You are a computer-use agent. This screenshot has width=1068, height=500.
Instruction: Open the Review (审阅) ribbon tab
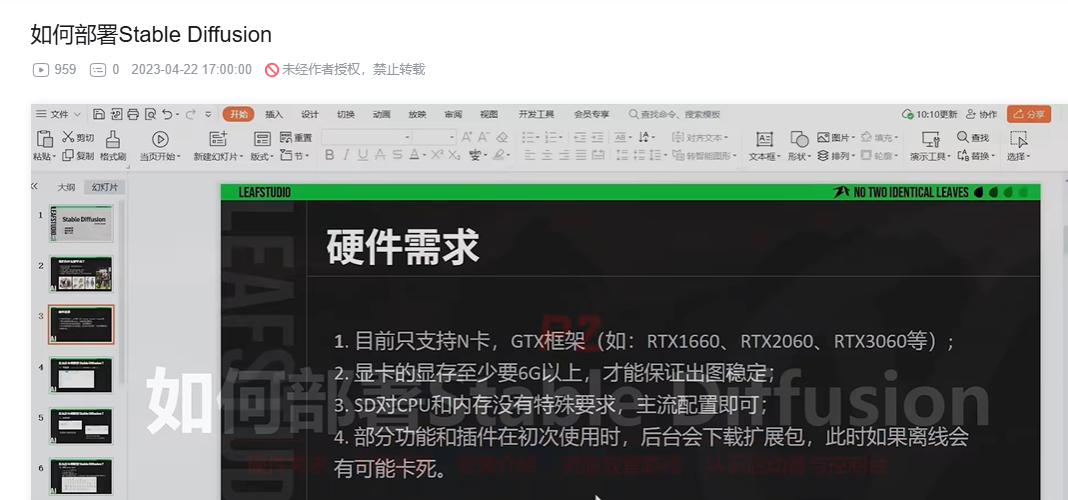(x=453, y=114)
